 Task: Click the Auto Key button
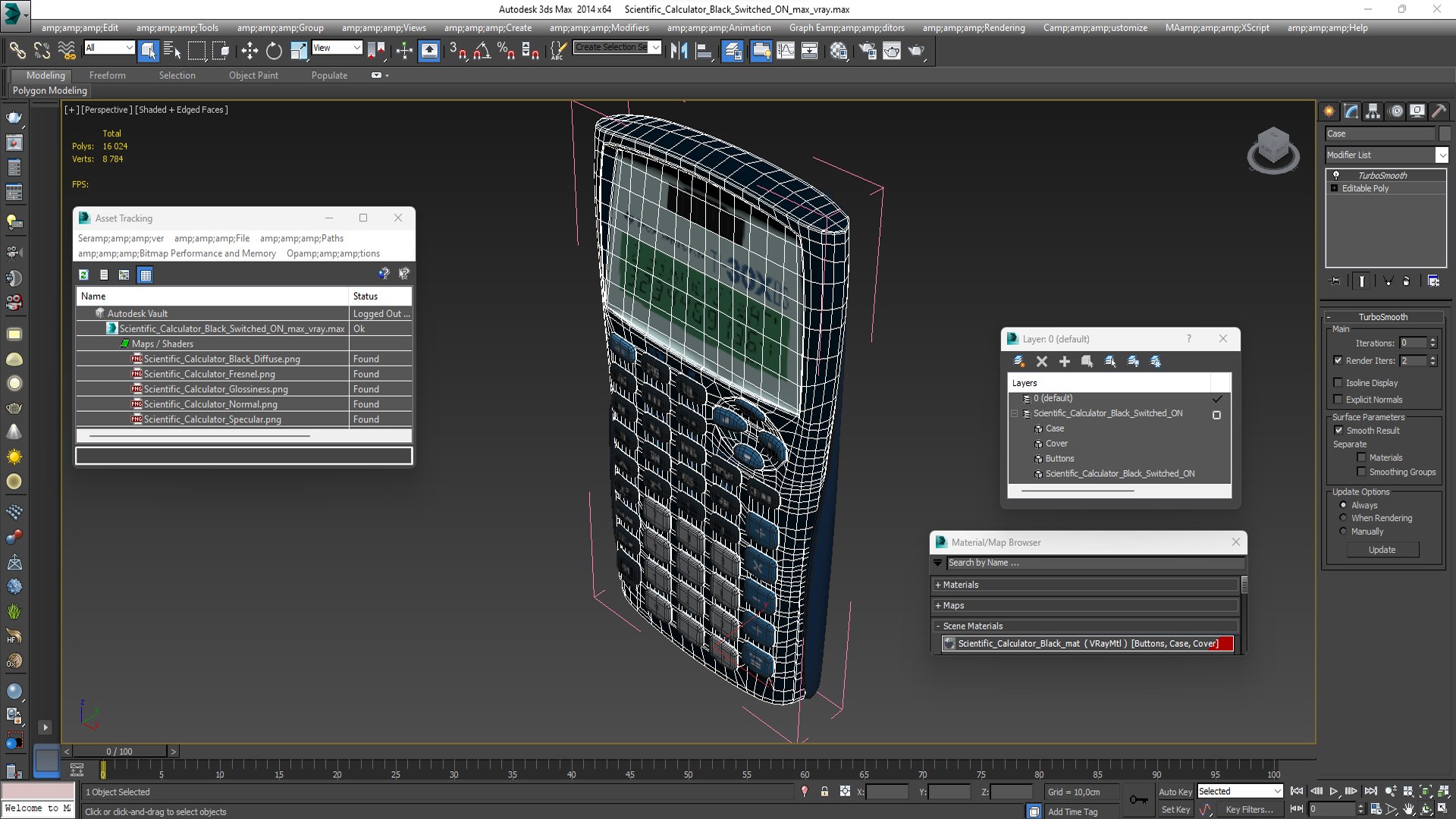pyautogui.click(x=1175, y=792)
